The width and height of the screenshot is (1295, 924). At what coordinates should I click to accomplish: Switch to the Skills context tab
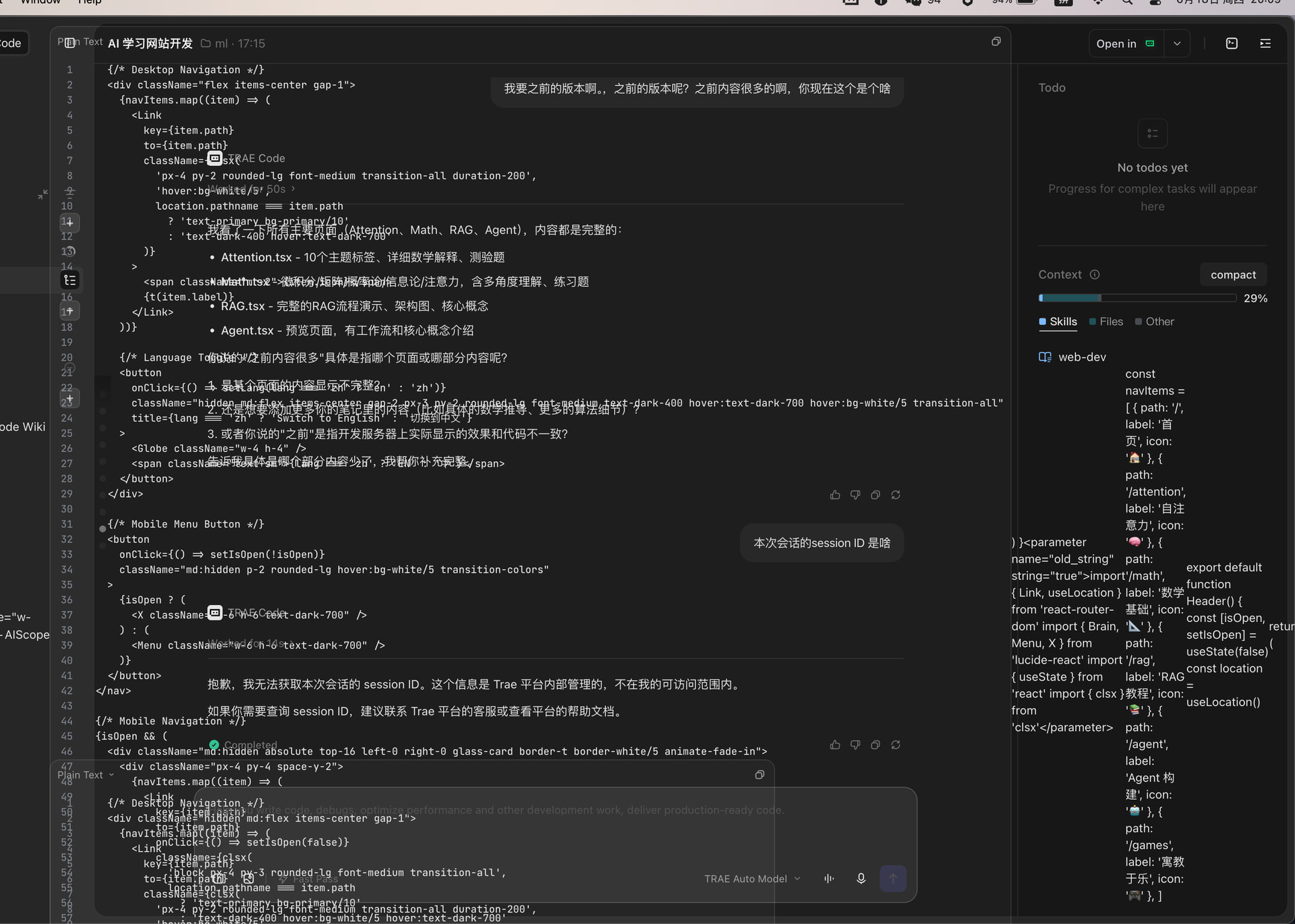[x=1058, y=322]
